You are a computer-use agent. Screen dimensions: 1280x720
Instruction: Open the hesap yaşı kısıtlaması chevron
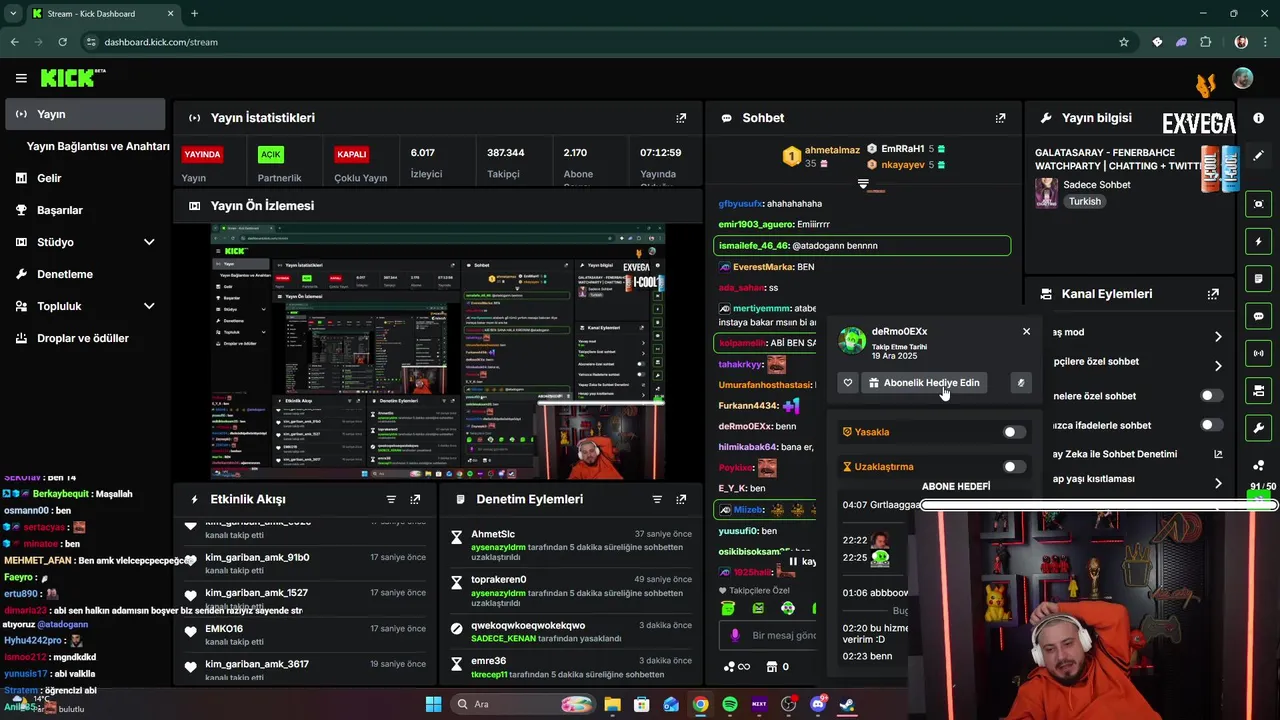pos(1218,483)
